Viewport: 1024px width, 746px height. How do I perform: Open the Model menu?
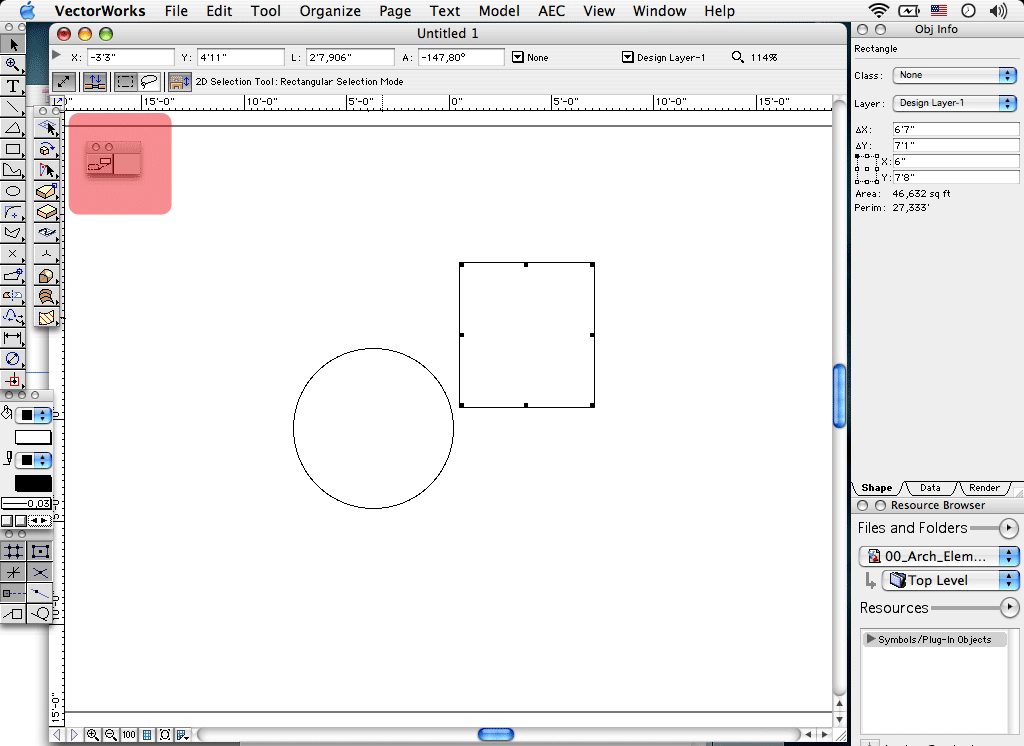[x=499, y=11]
